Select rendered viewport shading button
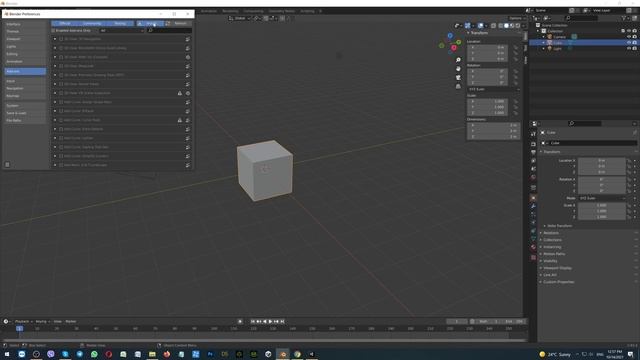The width and height of the screenshot is (640, 360). 518,26
